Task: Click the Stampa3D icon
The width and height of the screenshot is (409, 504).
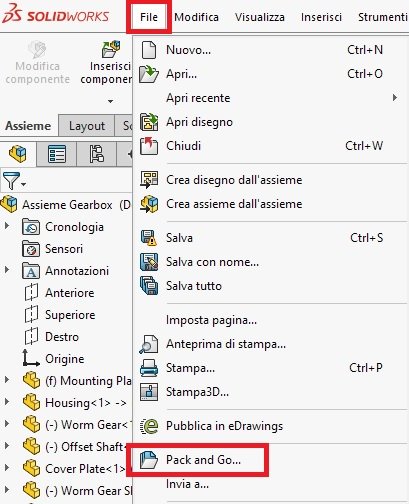Action: pos(149,392)
